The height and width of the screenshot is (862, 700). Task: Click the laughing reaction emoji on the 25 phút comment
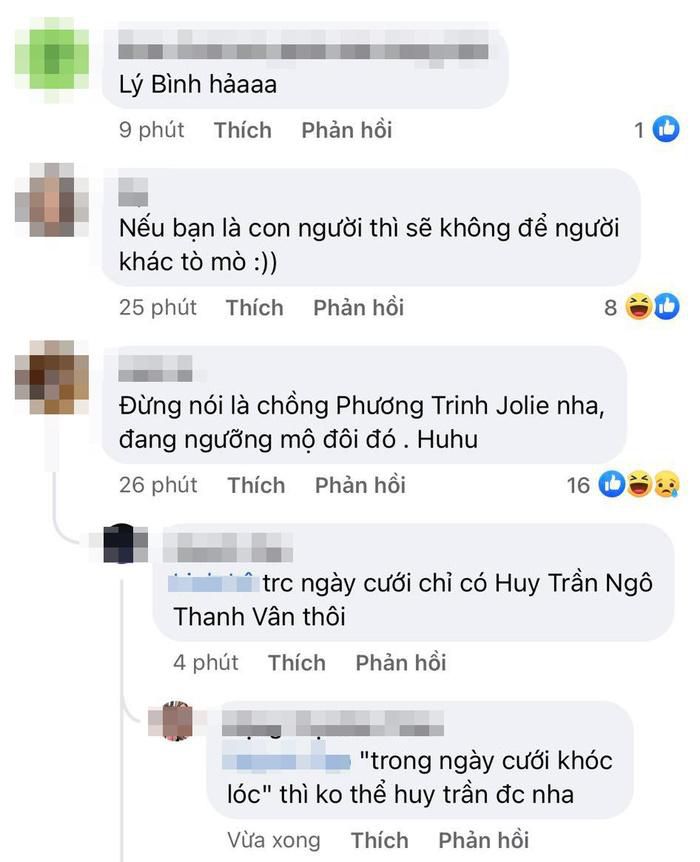pos(638,307)
